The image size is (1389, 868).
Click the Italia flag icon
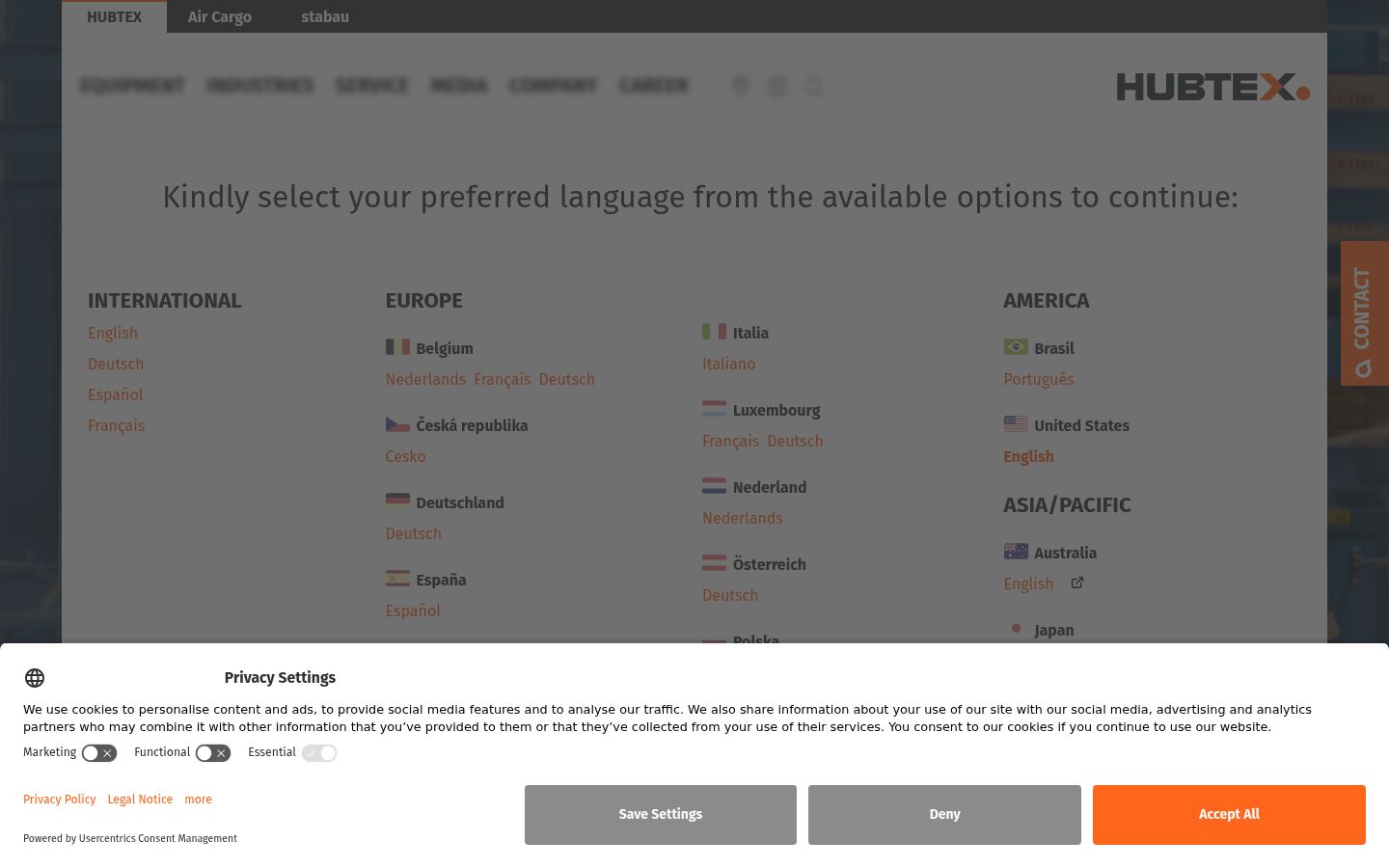(x=714, y=331)
